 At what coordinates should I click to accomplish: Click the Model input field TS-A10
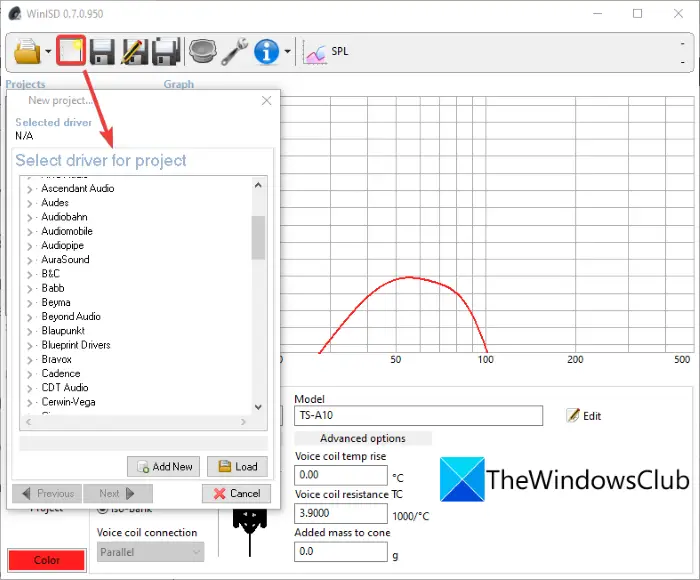coord(418,415)
